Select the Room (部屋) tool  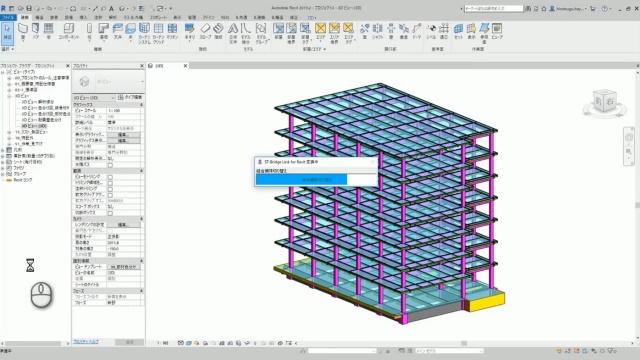click(x=278, y=31)
